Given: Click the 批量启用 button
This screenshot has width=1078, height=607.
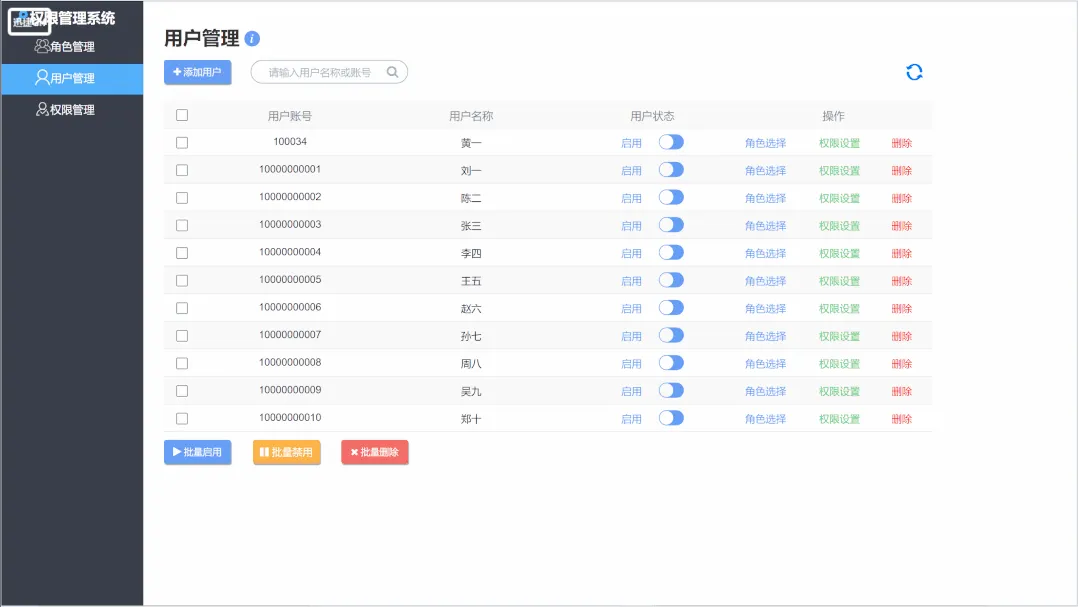Looking at the screenshot, I should [197, 452].
